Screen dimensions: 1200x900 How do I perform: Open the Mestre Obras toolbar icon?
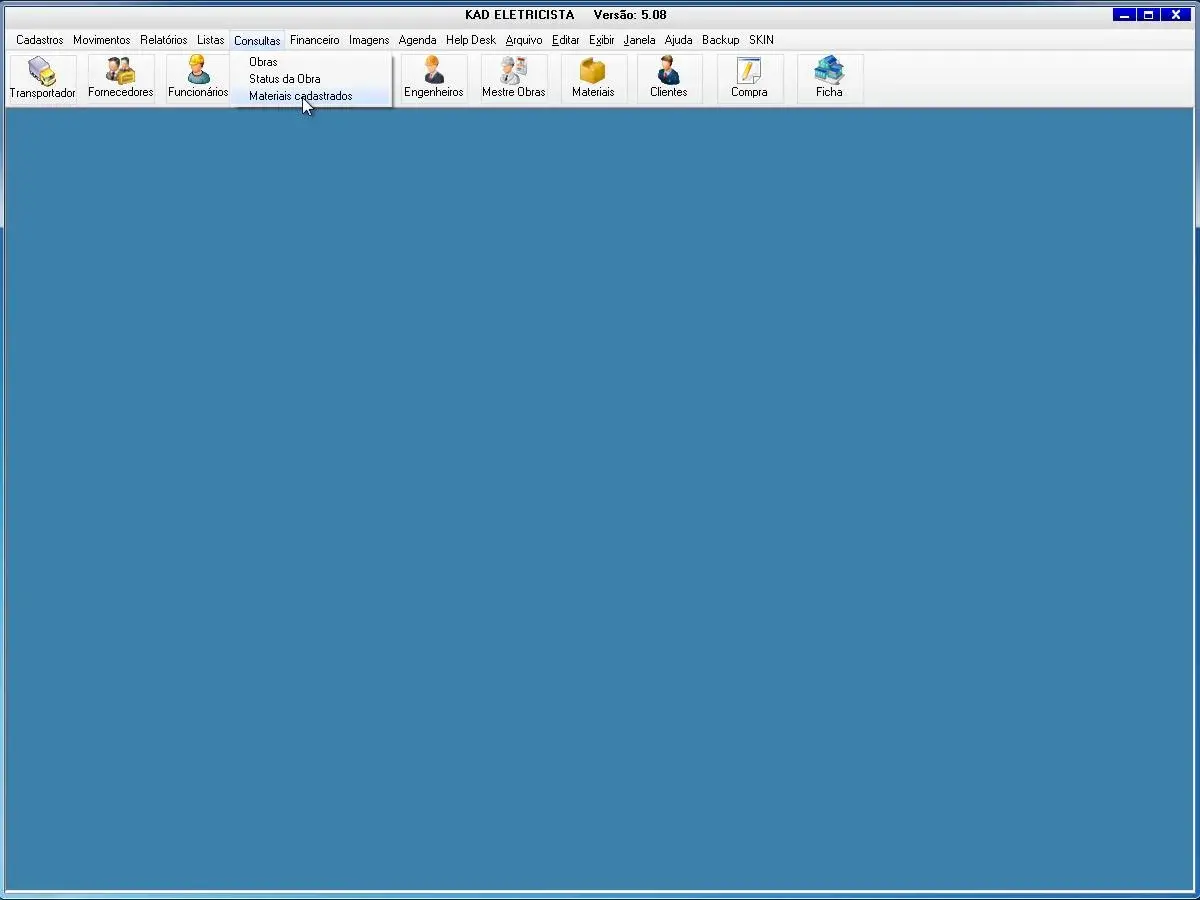click(513, 78)
